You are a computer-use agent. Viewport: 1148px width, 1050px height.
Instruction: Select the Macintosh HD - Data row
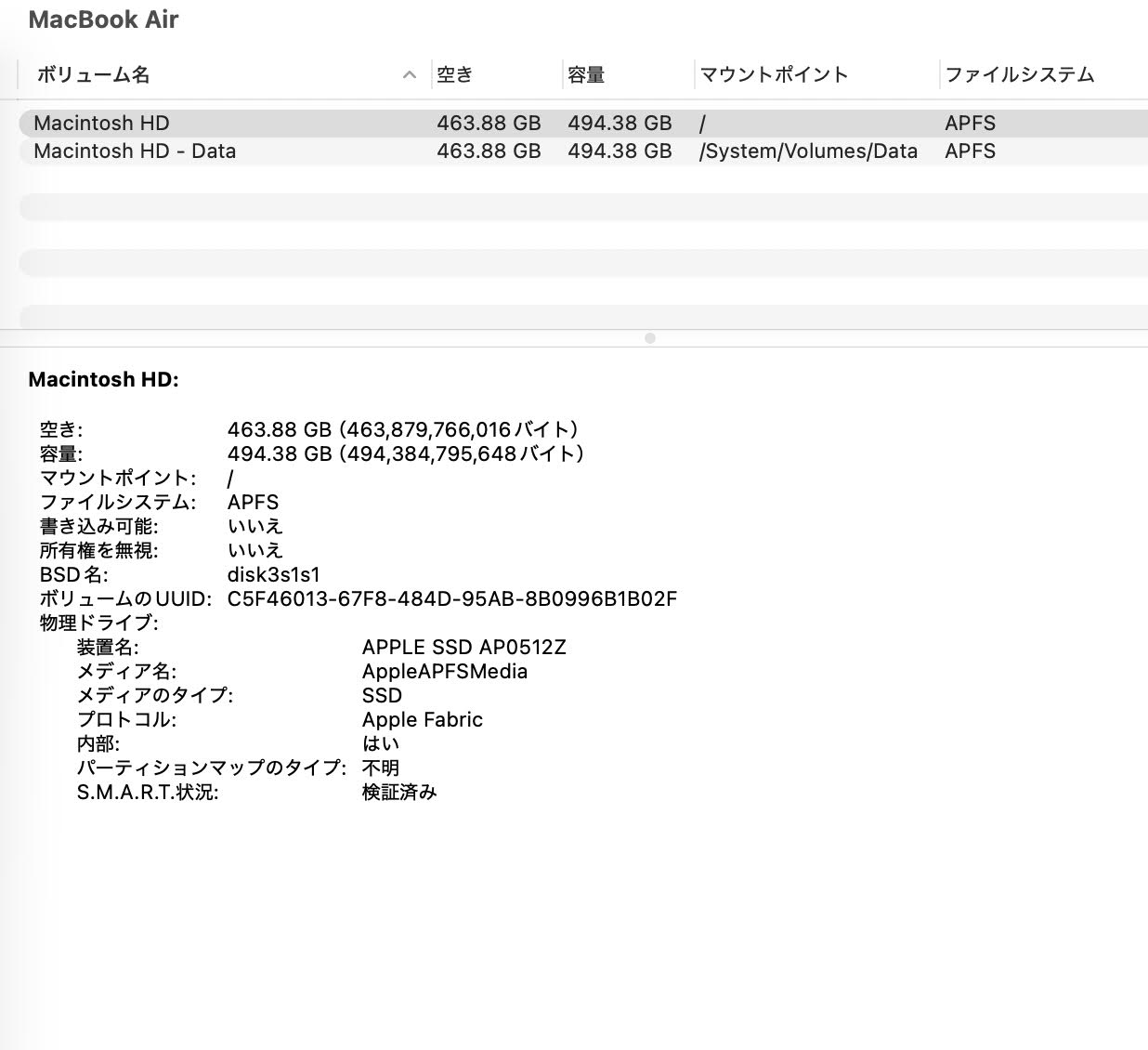point(583,151)
